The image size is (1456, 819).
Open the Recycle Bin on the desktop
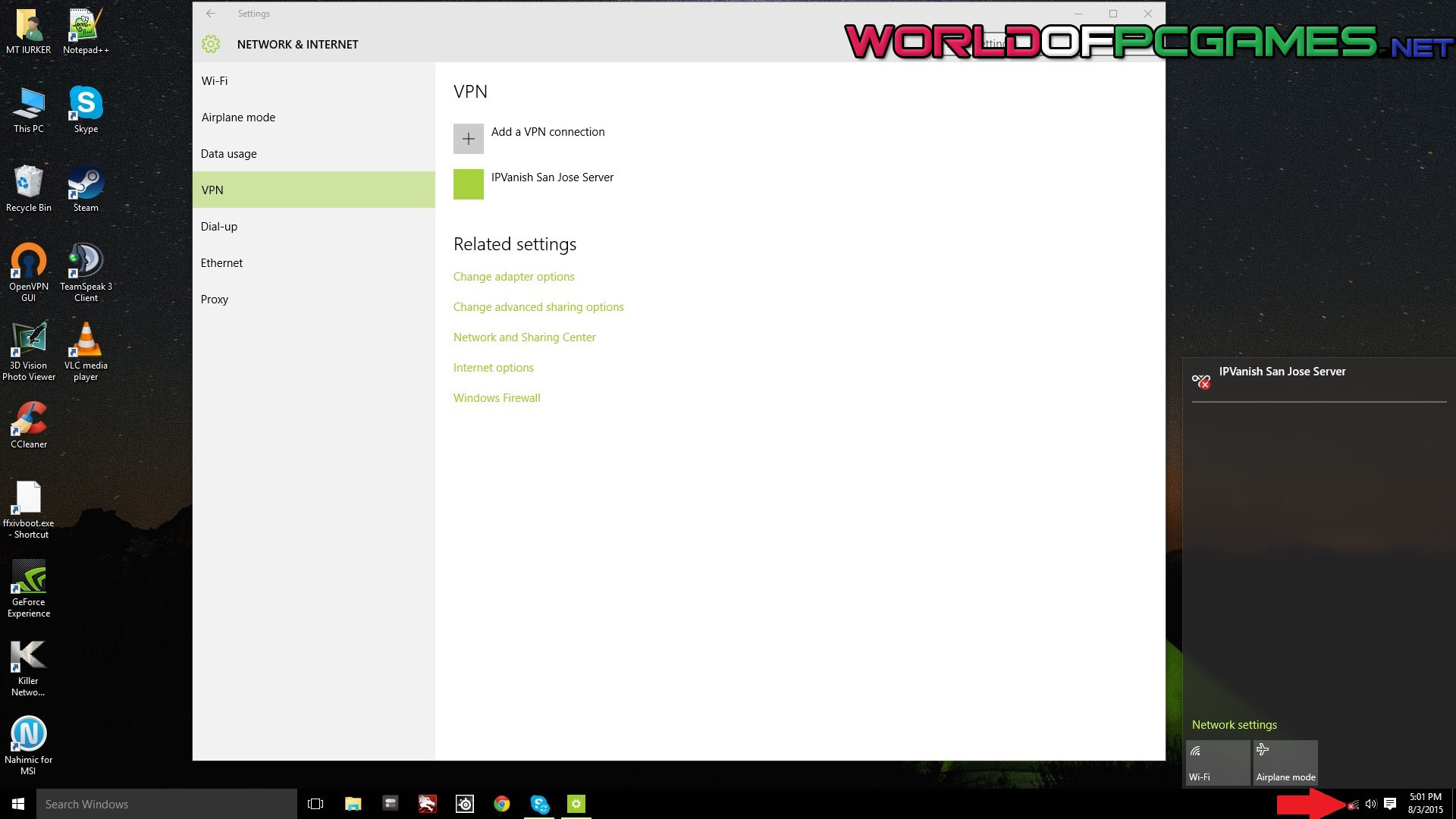coord(29,190)
